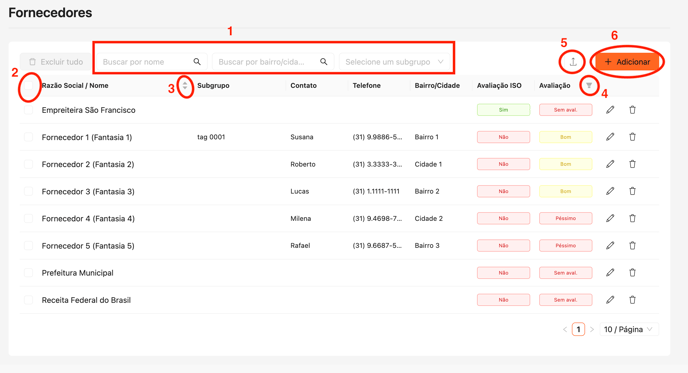This screenshot has width=688, height=373.
Task: Select page 1 in pagination
Action: (x=578, y=329)
